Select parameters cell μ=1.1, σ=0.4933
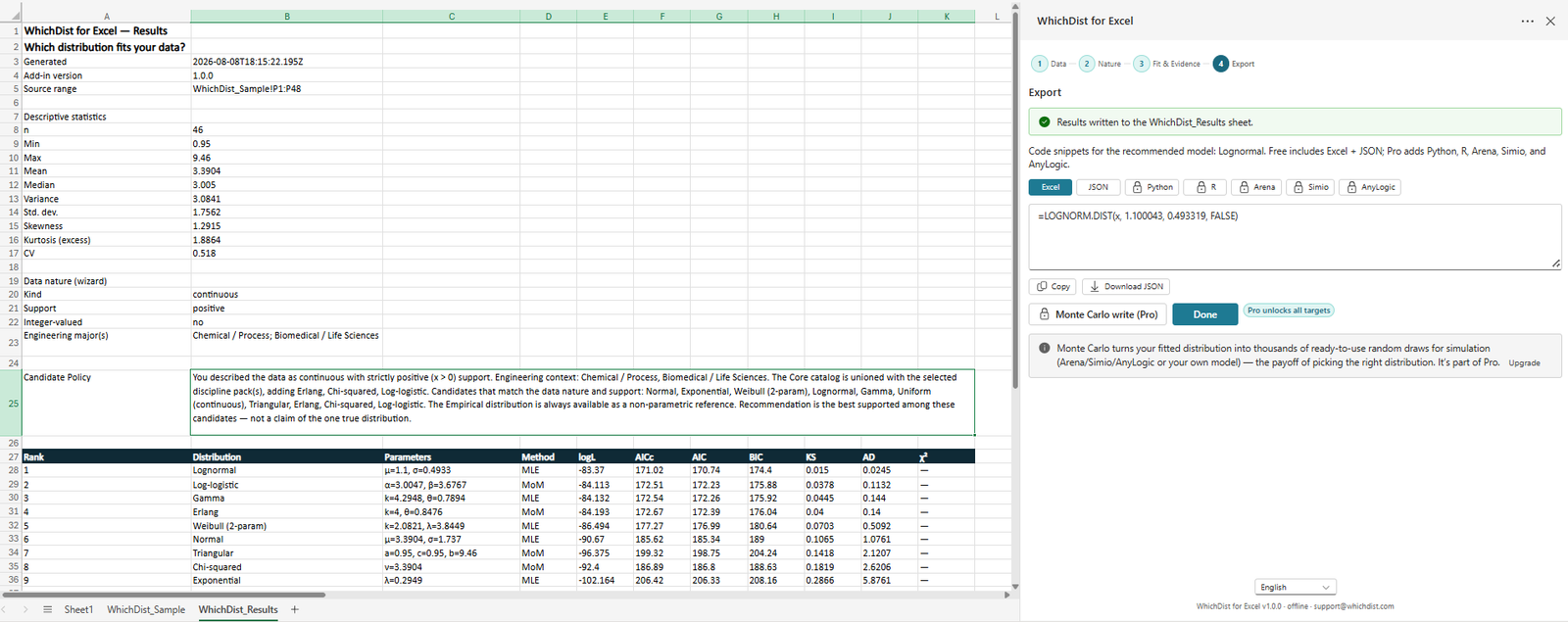The image size is (1568, 622). pyautogui.click(x=452, y=470)
